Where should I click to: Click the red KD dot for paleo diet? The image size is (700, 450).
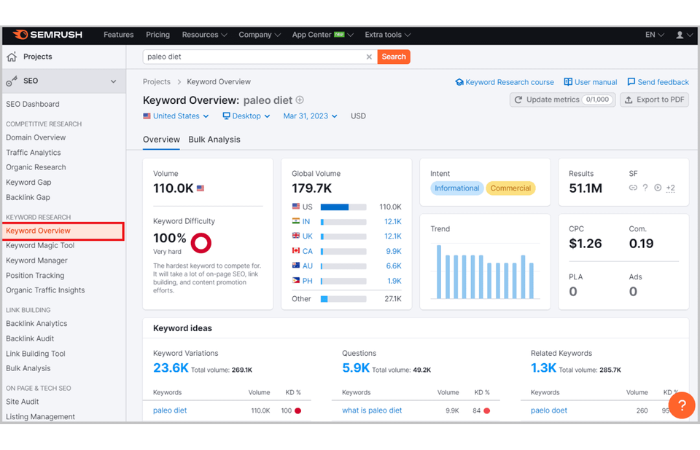298,411
